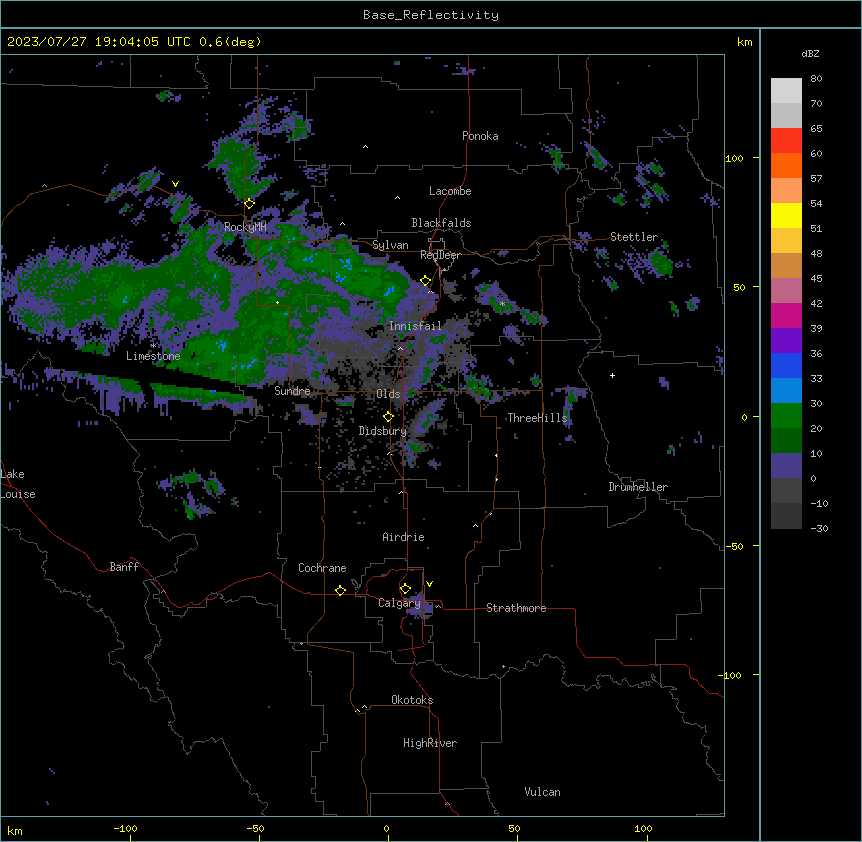Click the Limestone label

[153, 356]
